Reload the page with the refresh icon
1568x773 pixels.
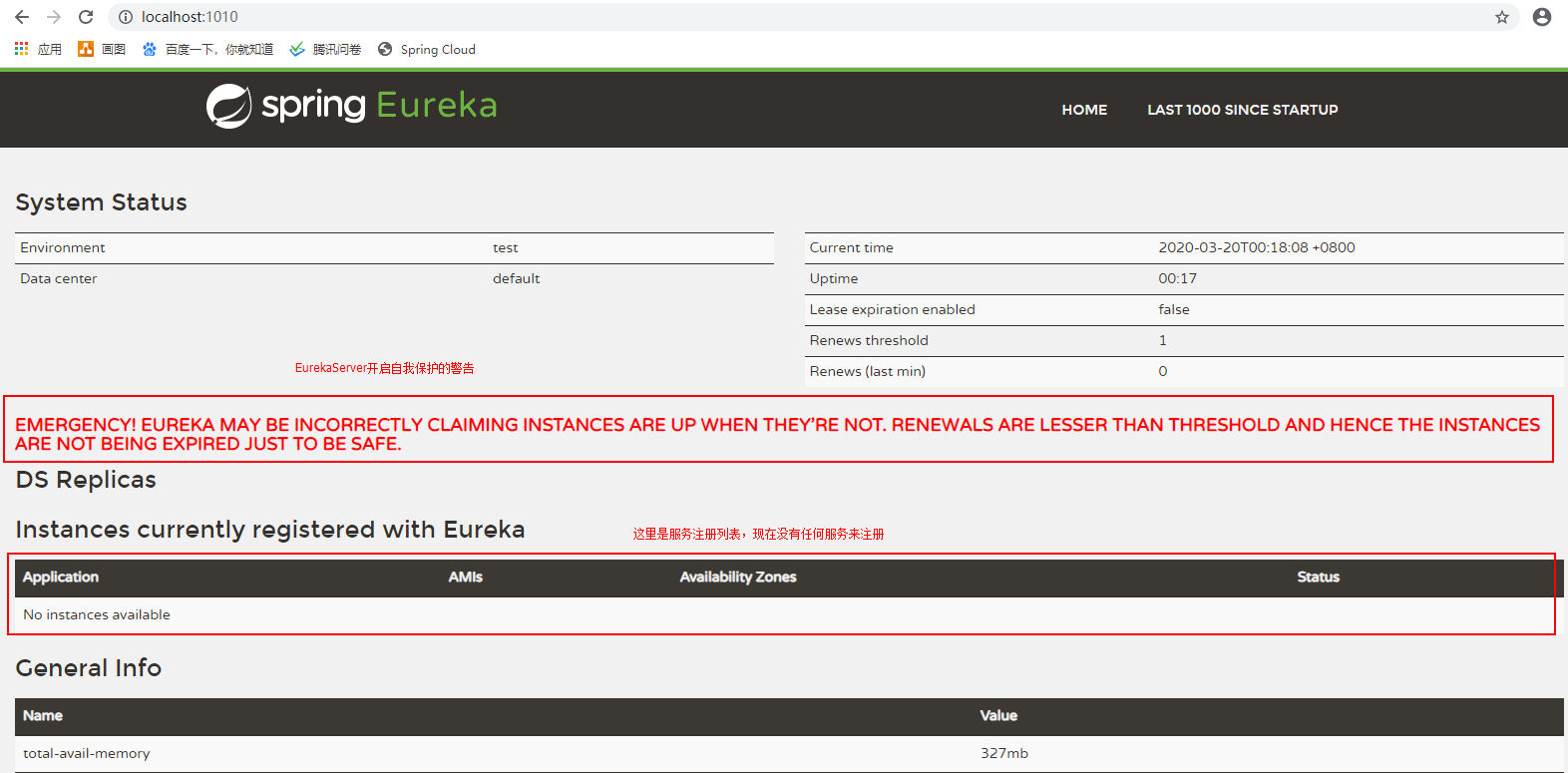click(x=86, y=17)
